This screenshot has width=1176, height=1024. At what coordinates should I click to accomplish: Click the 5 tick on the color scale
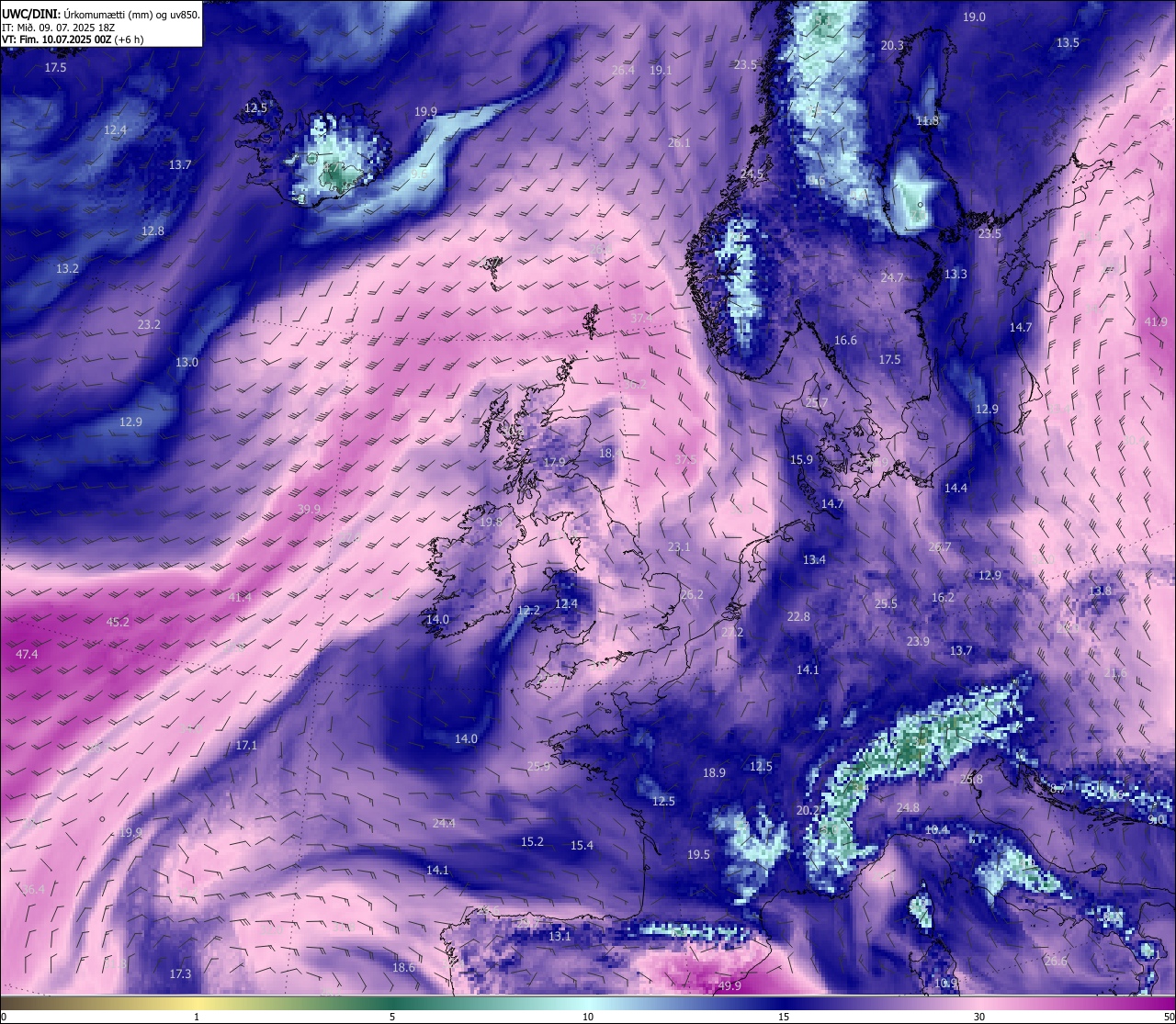(x=392, y=1017)
